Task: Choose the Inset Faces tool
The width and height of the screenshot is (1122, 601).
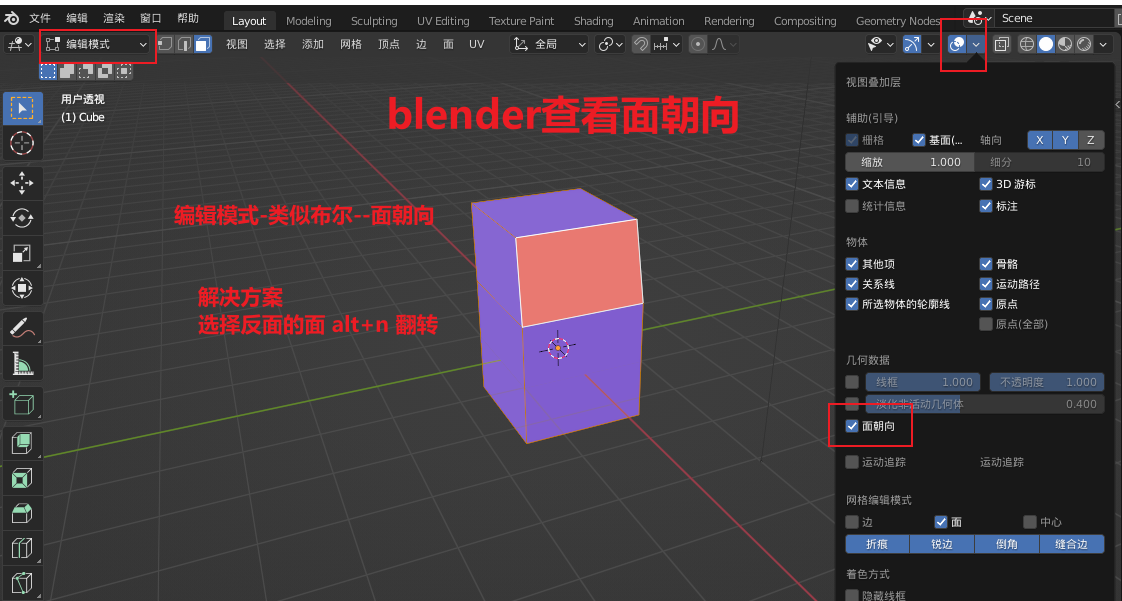Action: point(22,478)
